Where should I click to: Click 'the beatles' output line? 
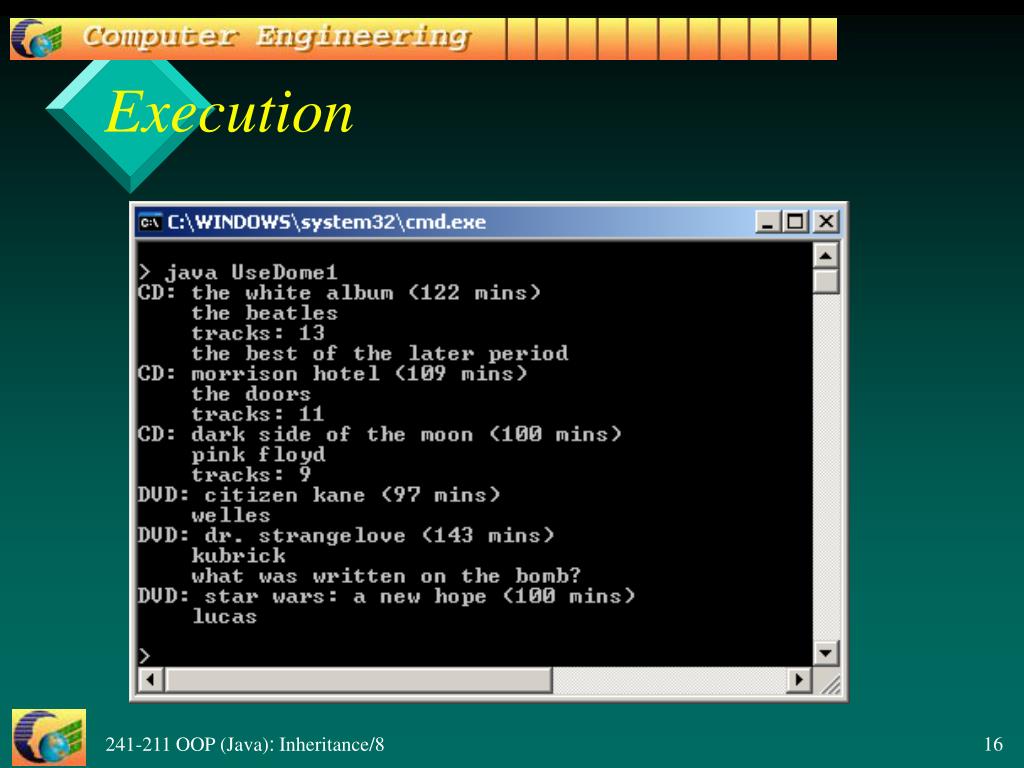[x=264, y=313]
